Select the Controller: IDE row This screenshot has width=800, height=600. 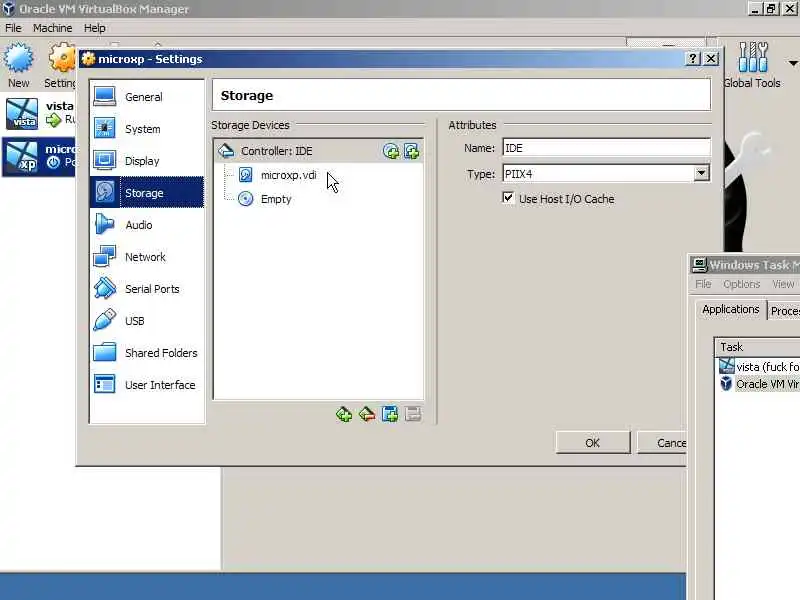pos(318,151)
